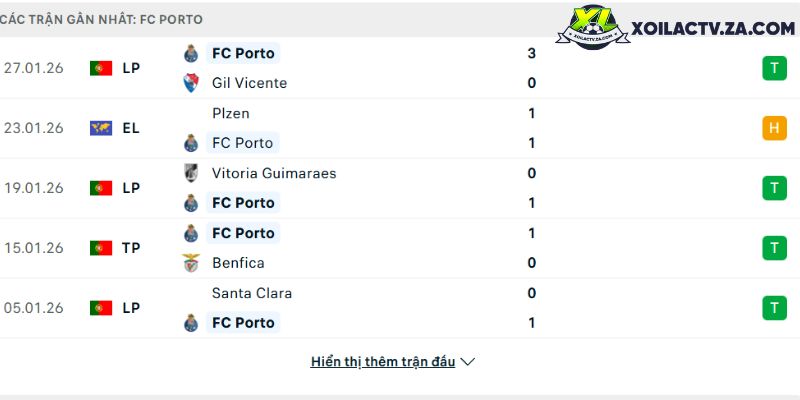Click the 05.01.26 match date
800x400 pixels.
click(34, 308)
